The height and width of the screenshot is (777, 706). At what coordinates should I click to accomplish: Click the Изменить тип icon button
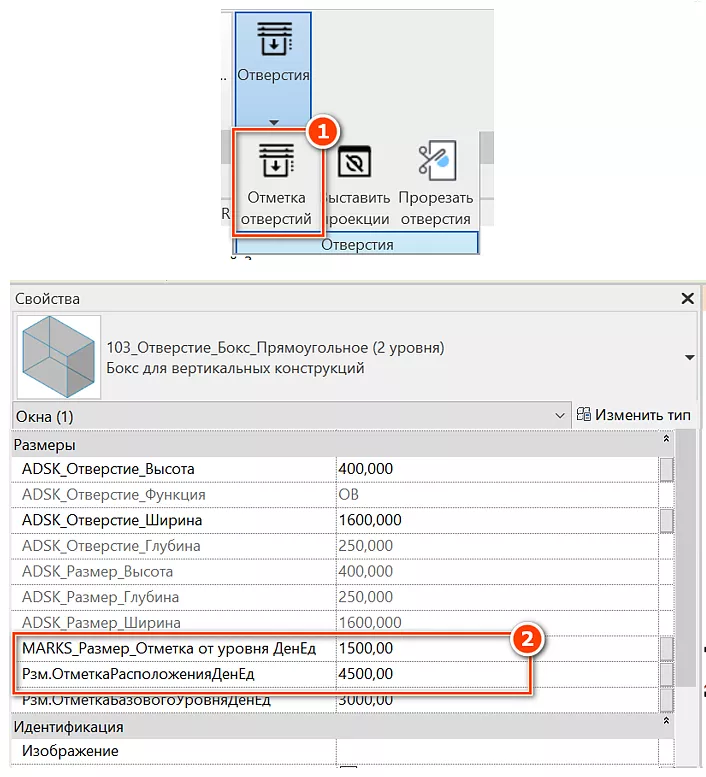pos(585,415)
